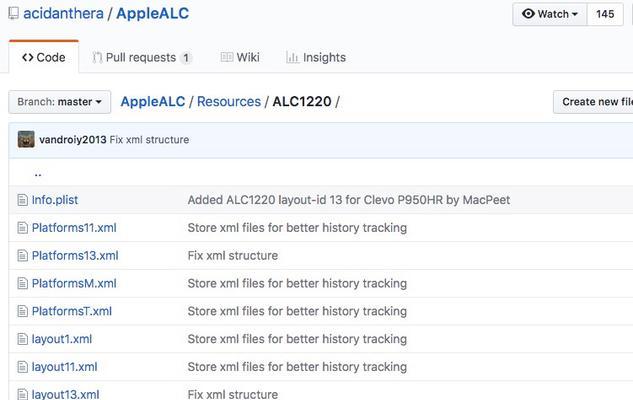Click the pull requests counter badge 1
The width and height of the screenshot is (633, 400).
click(186, 58)
